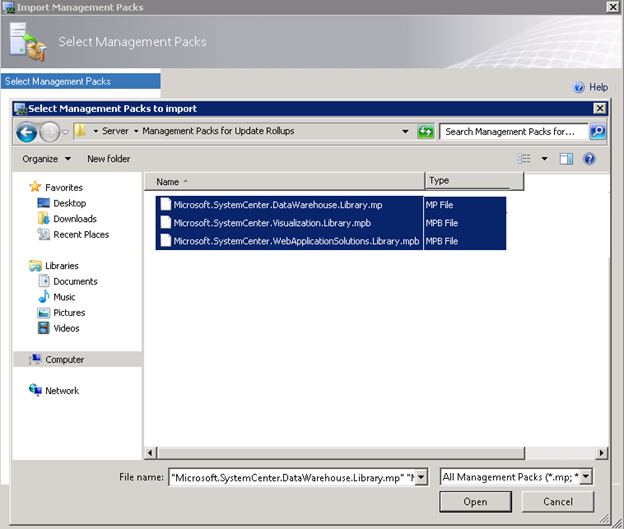Screen dimensions: 624x529
Task: Create a New folder
Action: pos(109,159)
